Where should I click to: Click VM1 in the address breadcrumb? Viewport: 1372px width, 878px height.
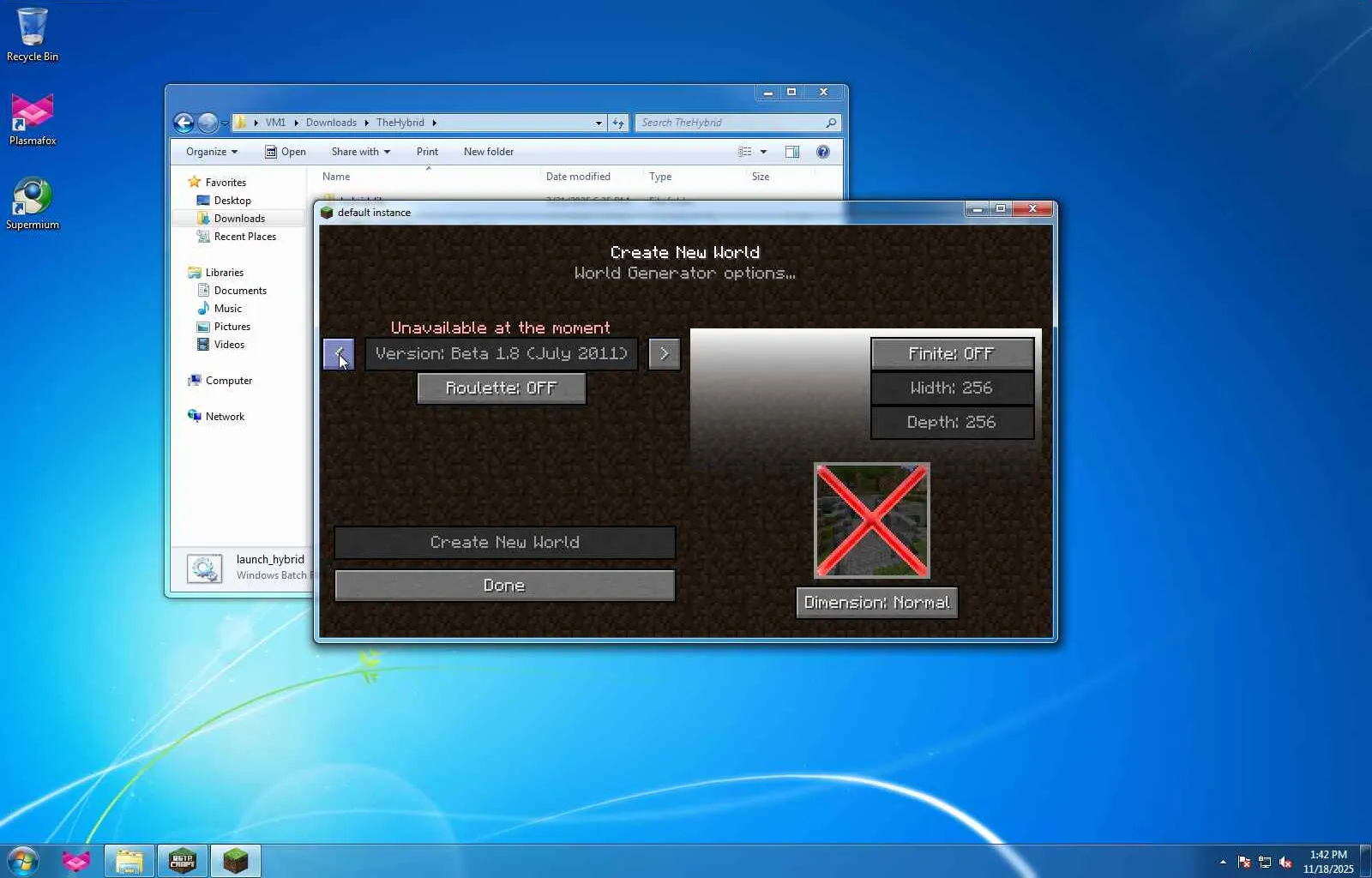[275, 123]
